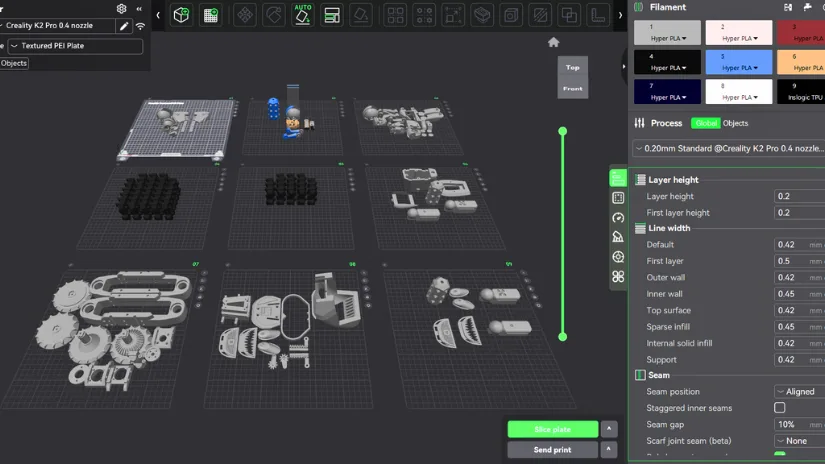The height and width of the screenshot is (464, 825).
Task: Click the Wi-Fi connection icon
Action: (140, 26)
